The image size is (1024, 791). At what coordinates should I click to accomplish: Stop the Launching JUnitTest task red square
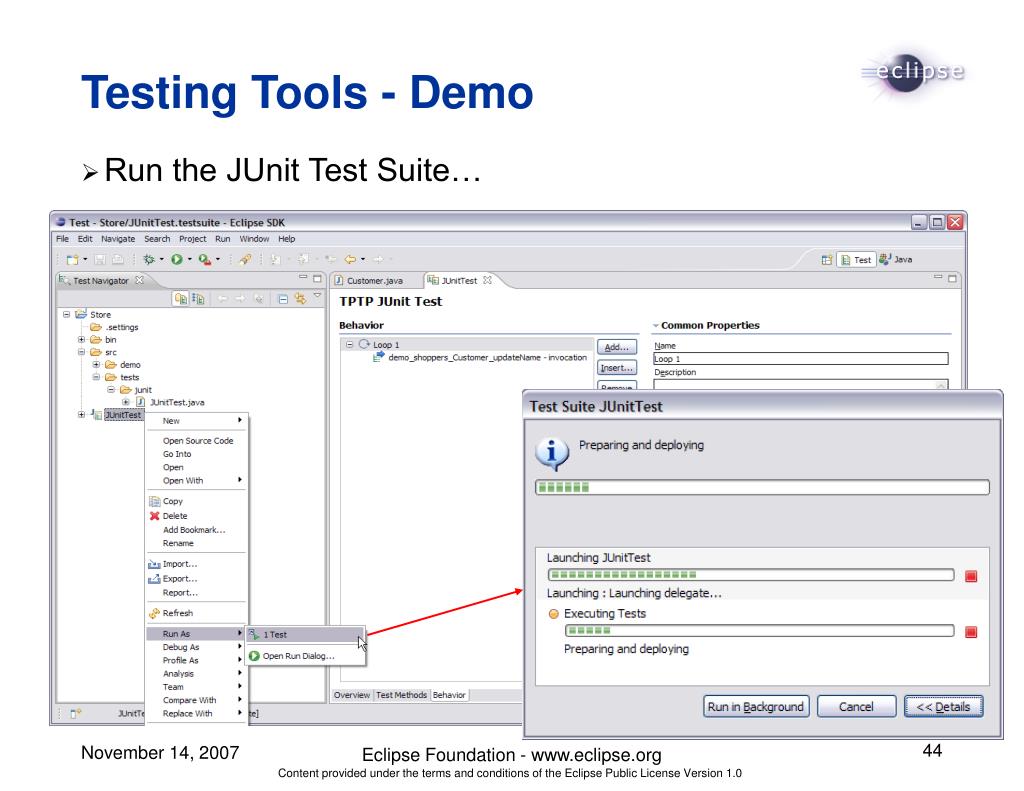tap(971, 576)
